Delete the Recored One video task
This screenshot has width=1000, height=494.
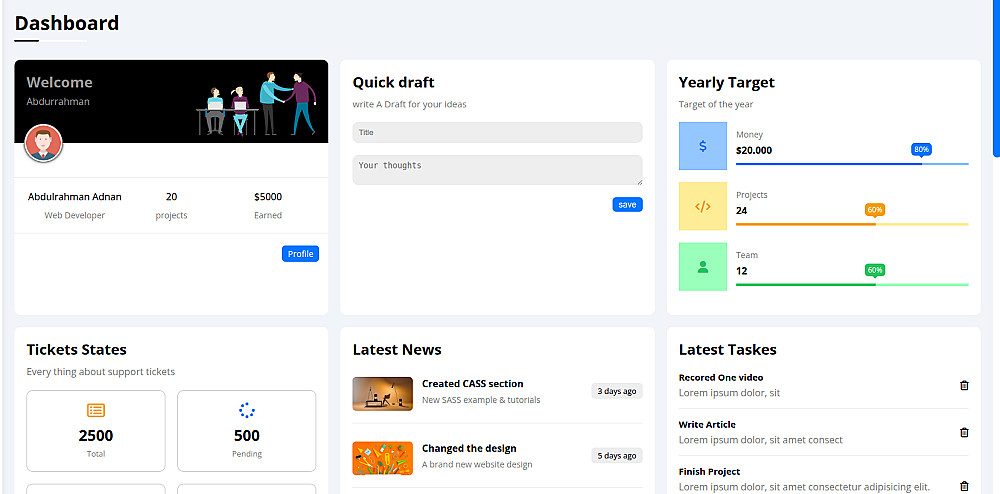tap(964, 385)
